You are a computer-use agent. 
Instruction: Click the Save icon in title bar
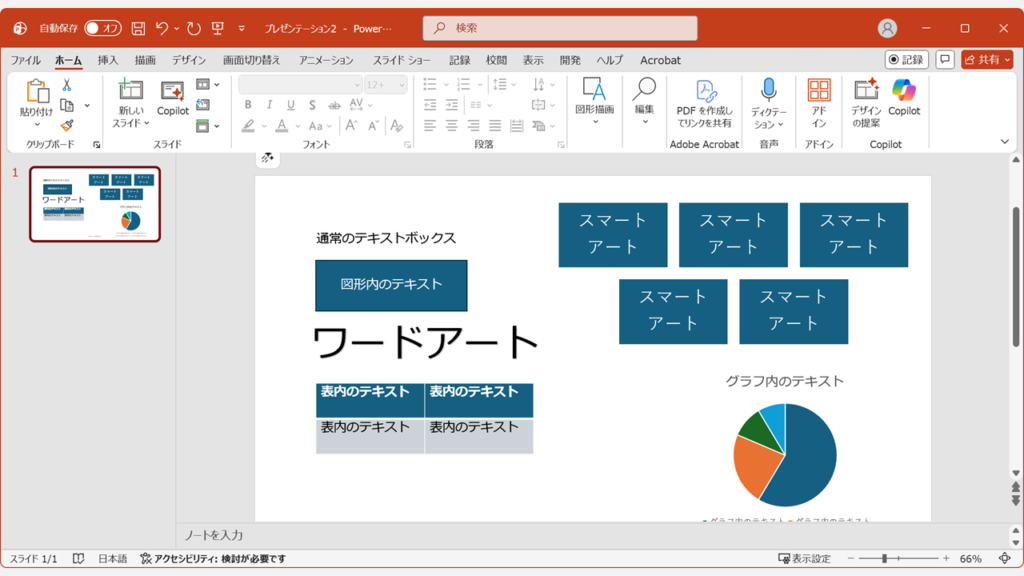pyautogui.click(x=138, y=28)
